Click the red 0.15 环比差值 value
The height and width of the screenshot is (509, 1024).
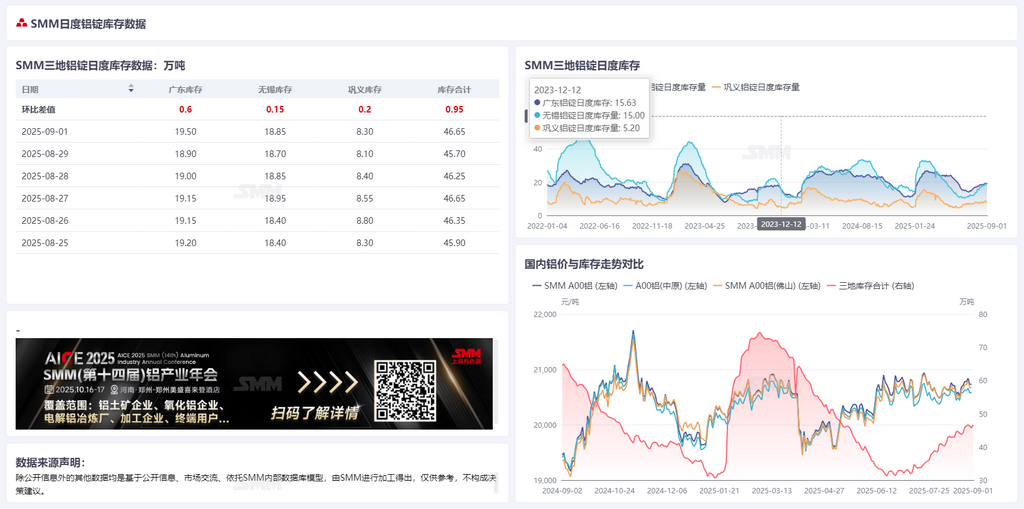pyautogui.click(x=274, y=109)
